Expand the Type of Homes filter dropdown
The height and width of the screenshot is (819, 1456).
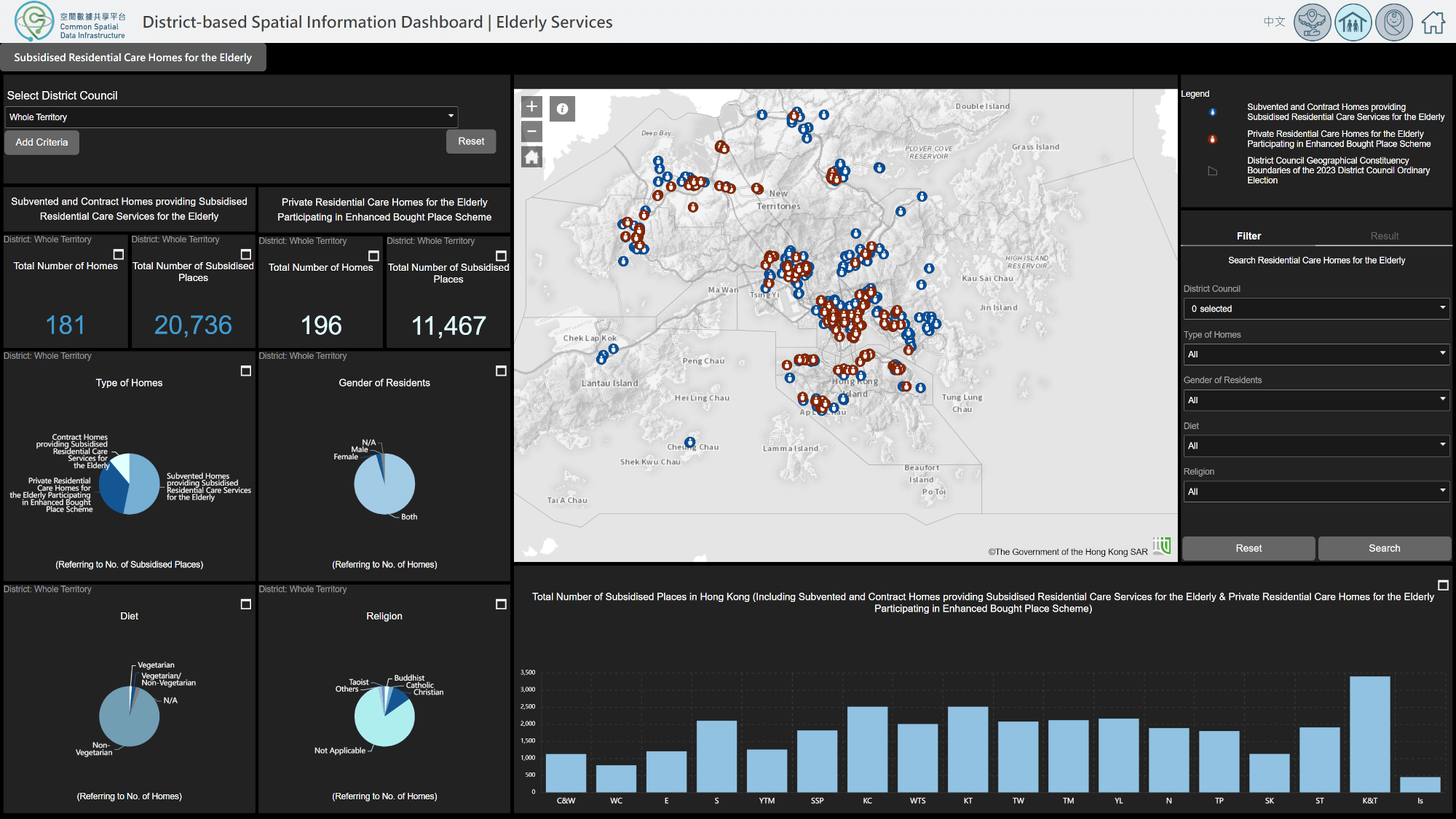[1315, 355]
